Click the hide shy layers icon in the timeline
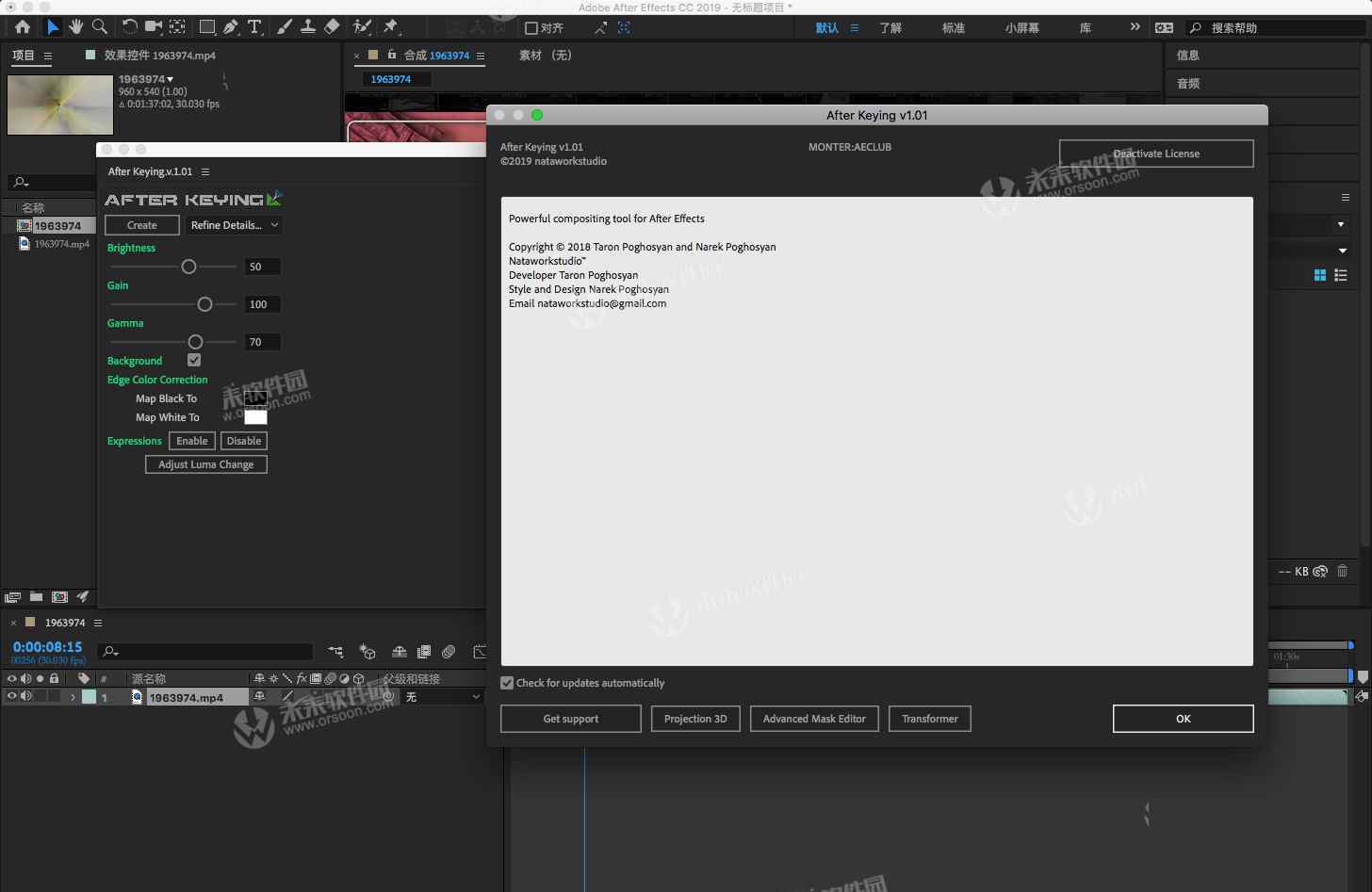1372x892 pixels. (x=400, y=651)
